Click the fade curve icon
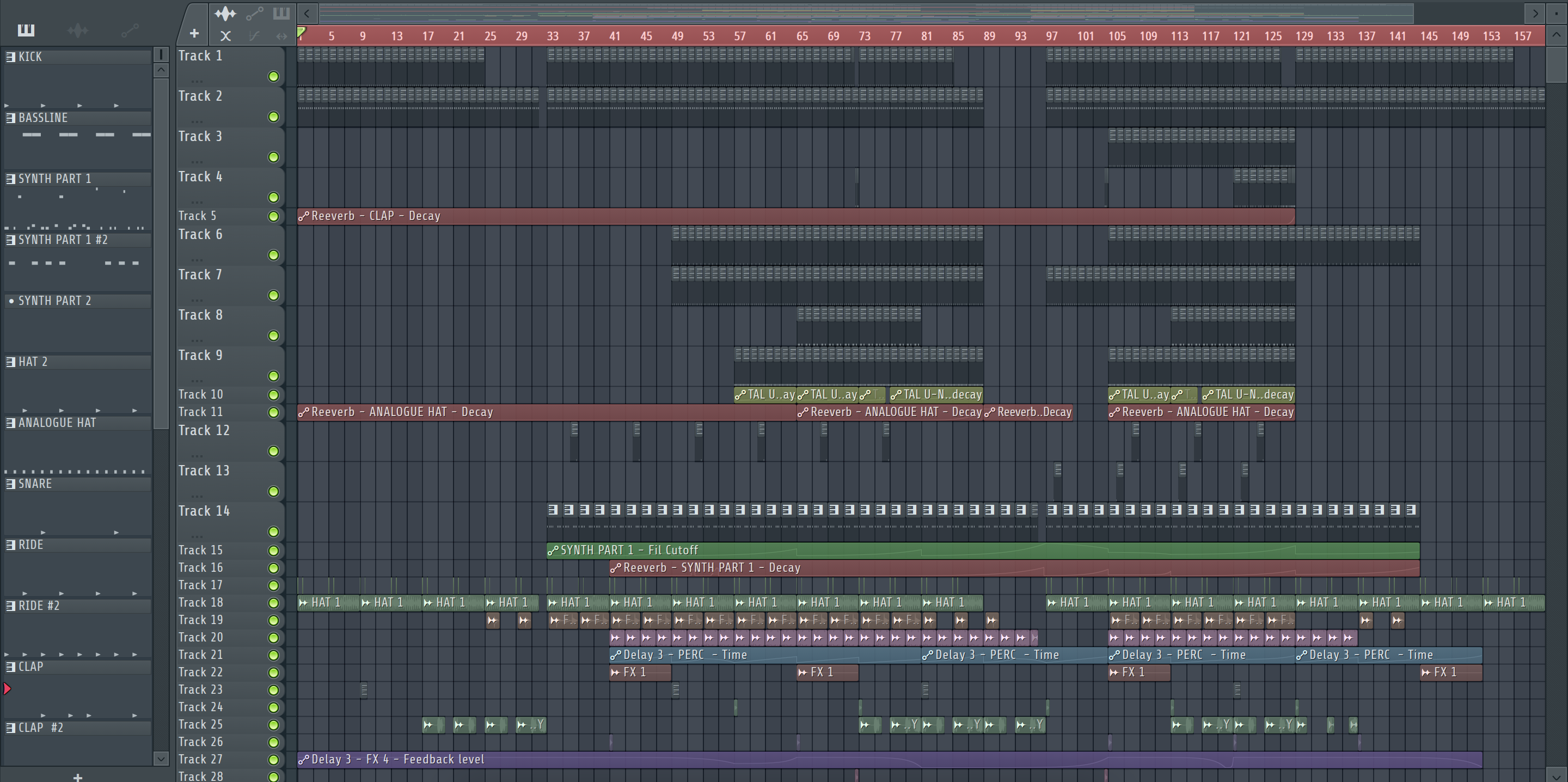Screen dimensions: 1568x782 tap(254, 36)
